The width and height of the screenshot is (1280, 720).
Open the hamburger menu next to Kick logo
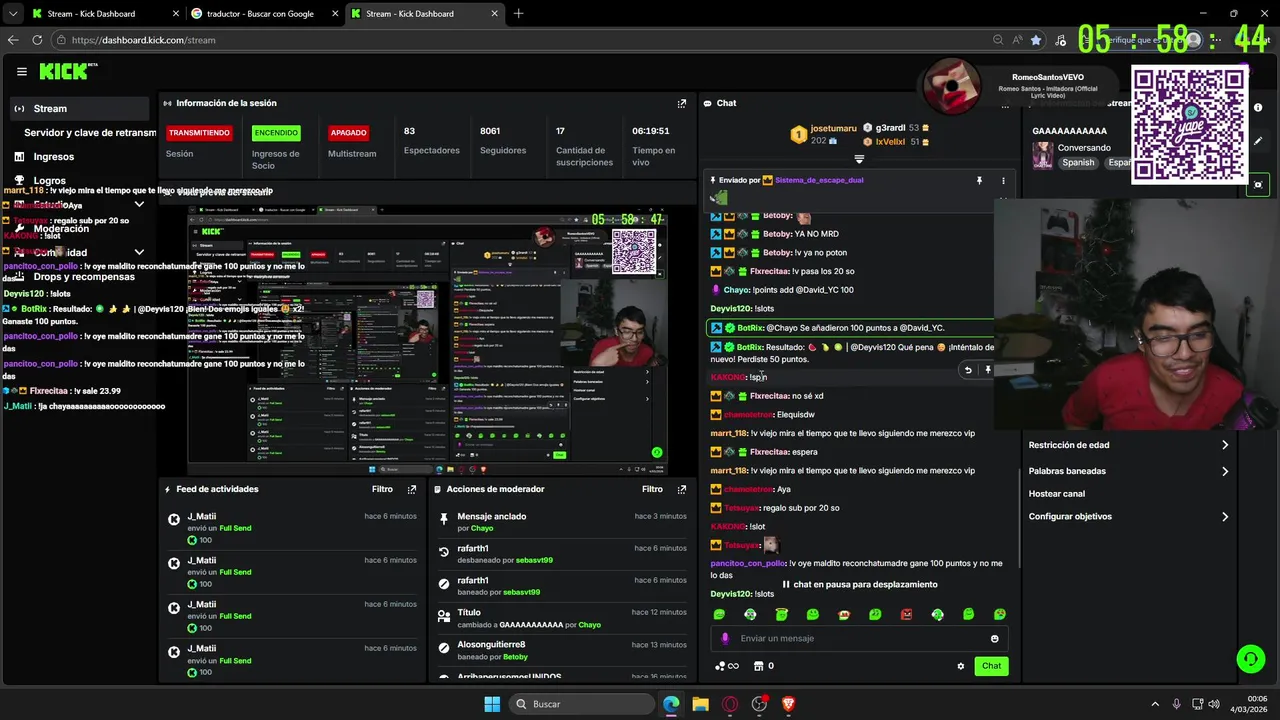pyautogui.click(x=21, y=71)
